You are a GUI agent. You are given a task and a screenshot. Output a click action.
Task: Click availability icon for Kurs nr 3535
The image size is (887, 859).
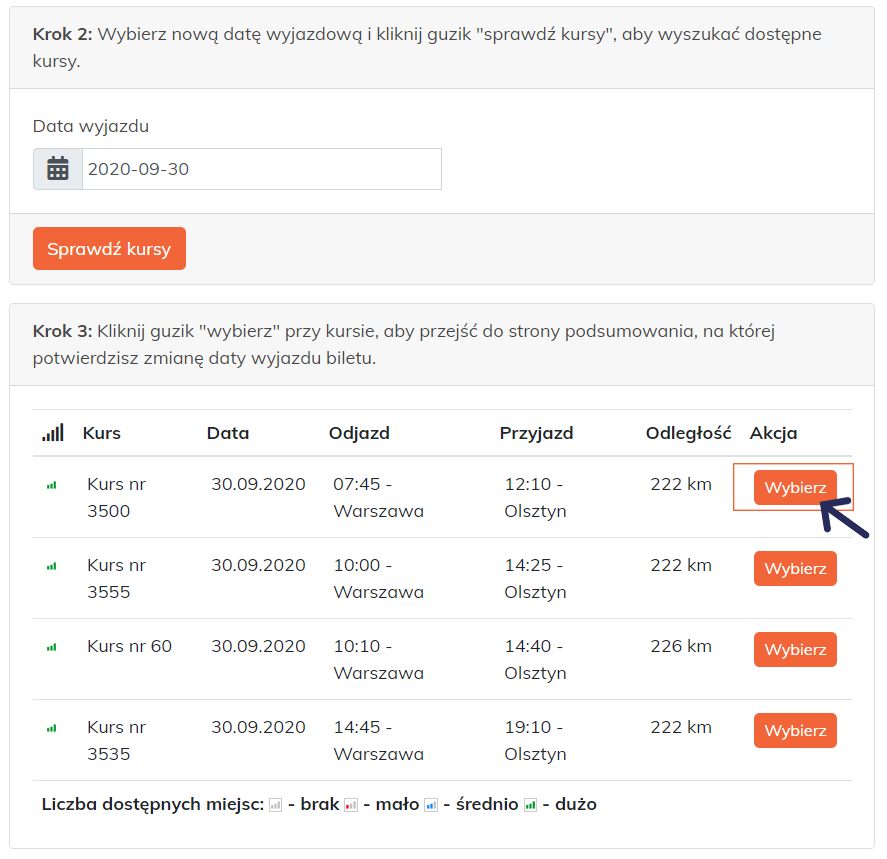[x=51, y=728]
